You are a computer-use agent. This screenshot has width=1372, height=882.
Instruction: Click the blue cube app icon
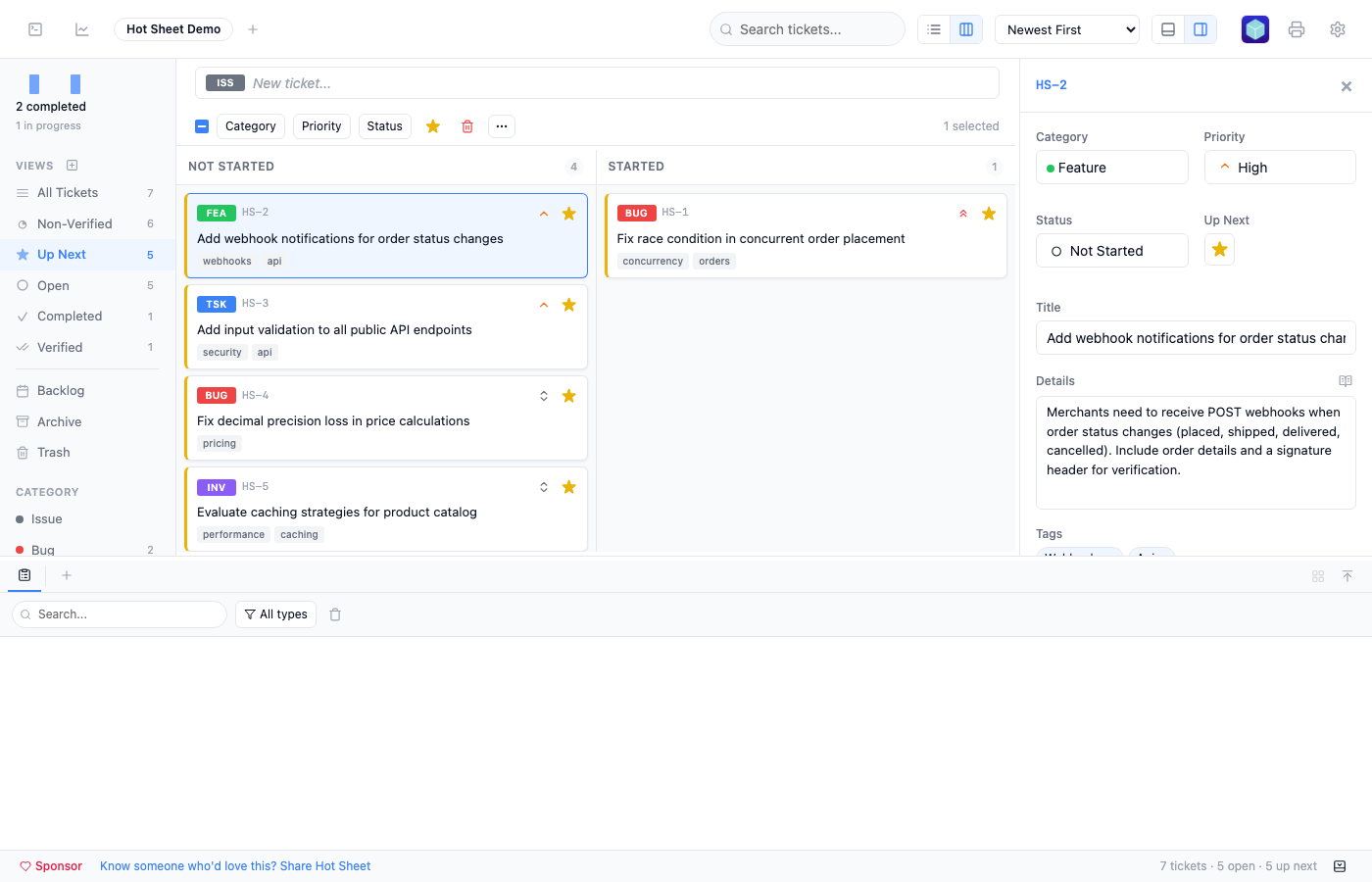point(1255,29)
